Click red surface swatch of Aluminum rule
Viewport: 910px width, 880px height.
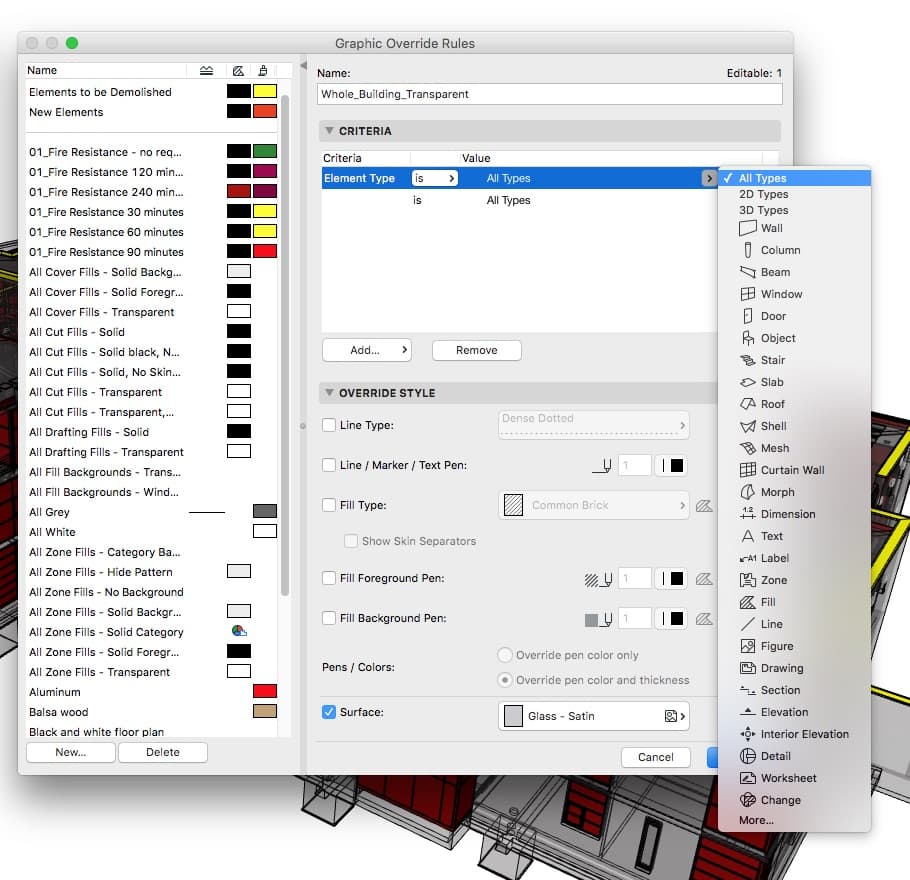click(265, 691)
